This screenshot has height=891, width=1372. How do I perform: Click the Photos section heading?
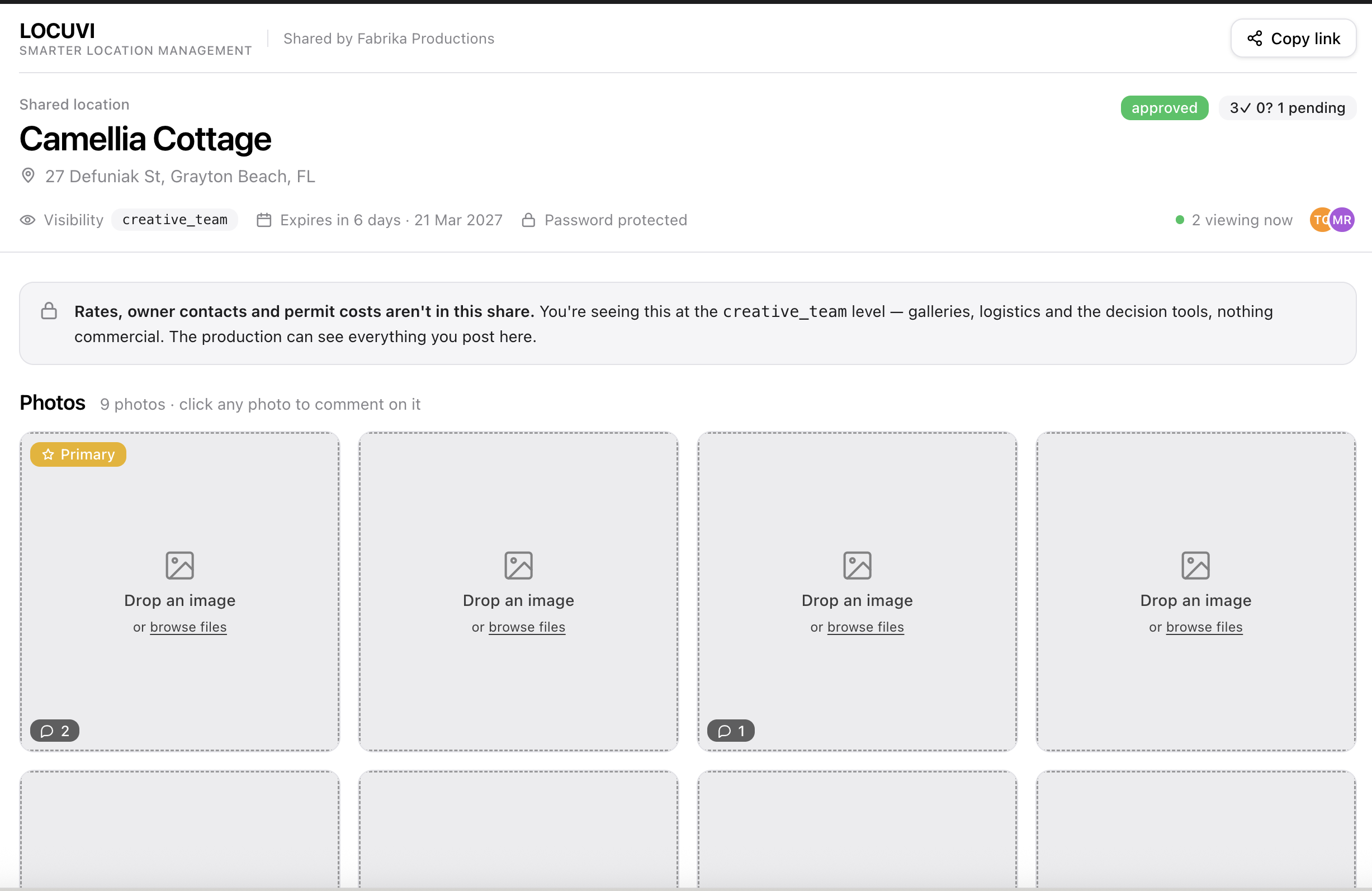pos(53,403)
